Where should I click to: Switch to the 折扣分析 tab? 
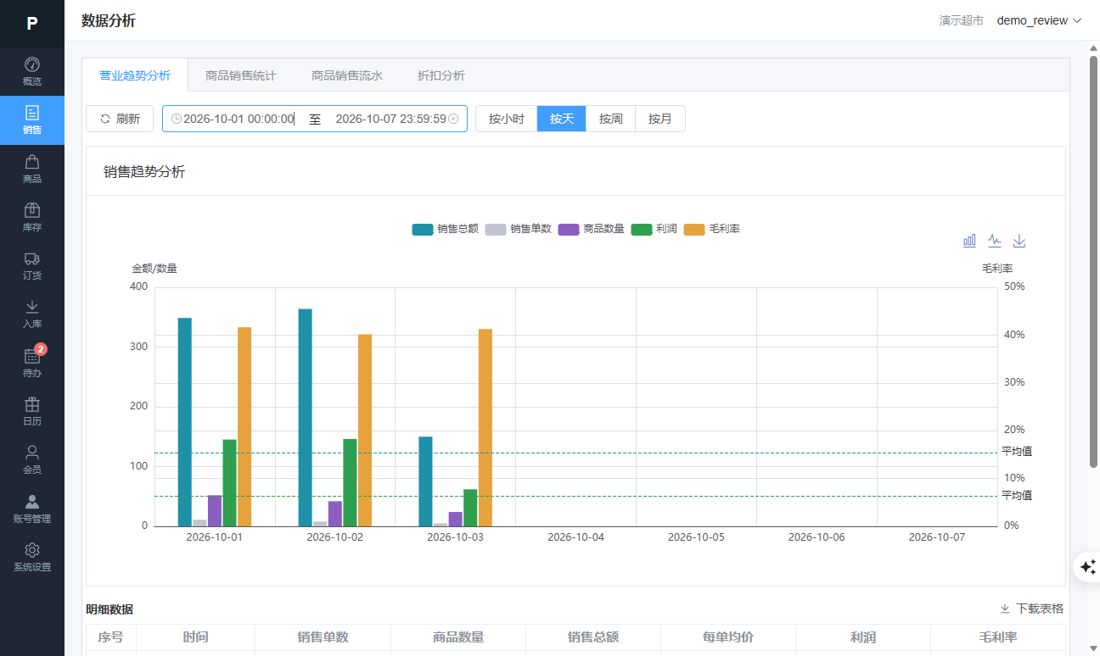(x=441, y=75)
